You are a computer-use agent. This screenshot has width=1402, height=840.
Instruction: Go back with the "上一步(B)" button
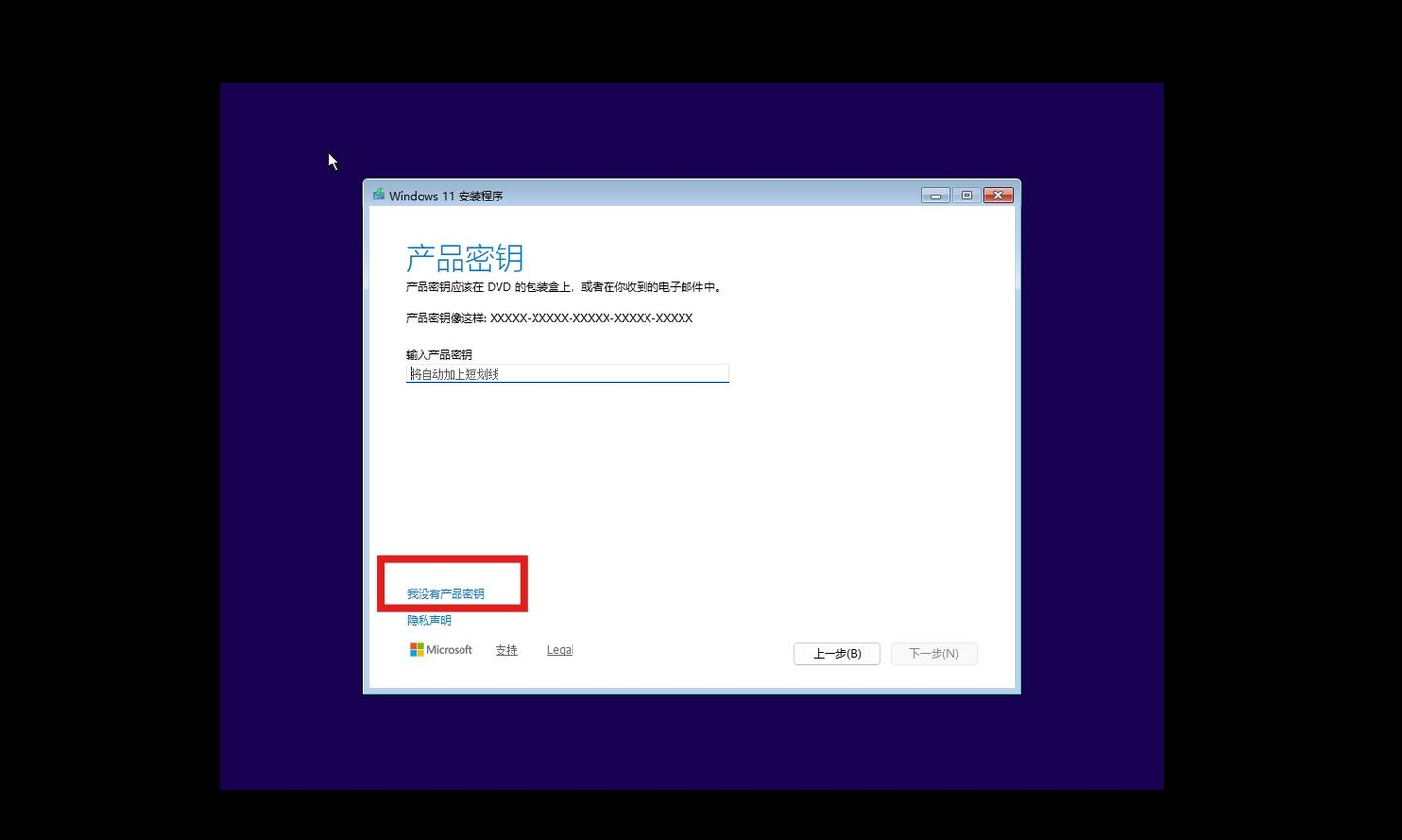click(x=837, y=653)
